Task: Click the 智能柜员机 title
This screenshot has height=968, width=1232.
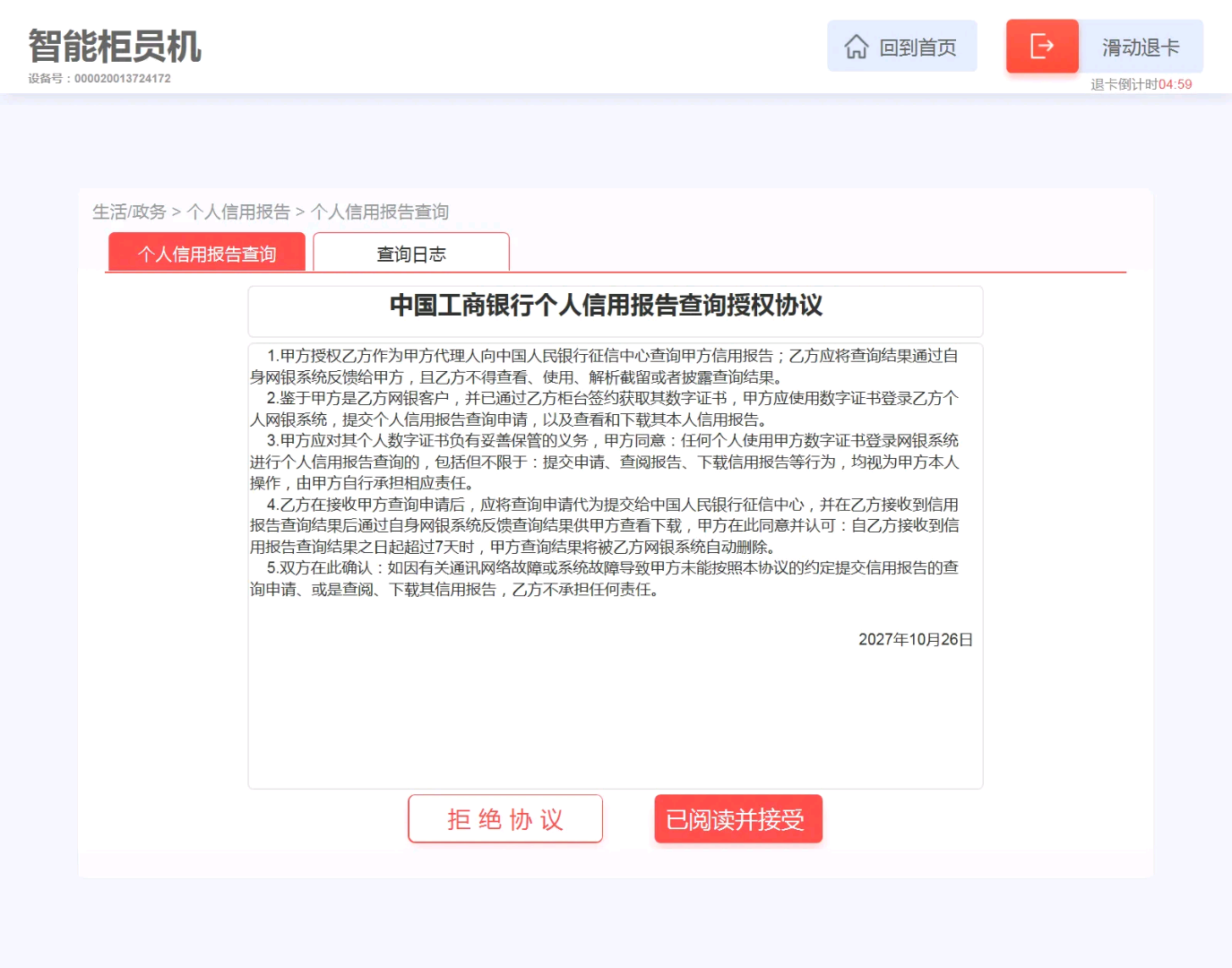Action: tap(115, 47)
